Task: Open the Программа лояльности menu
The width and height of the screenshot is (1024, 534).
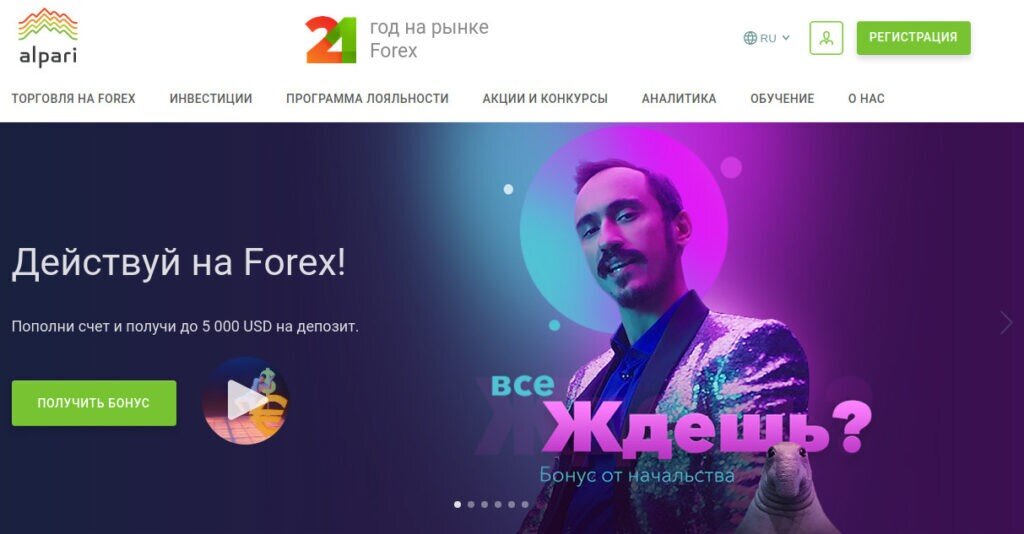Action: coord(367,99)
